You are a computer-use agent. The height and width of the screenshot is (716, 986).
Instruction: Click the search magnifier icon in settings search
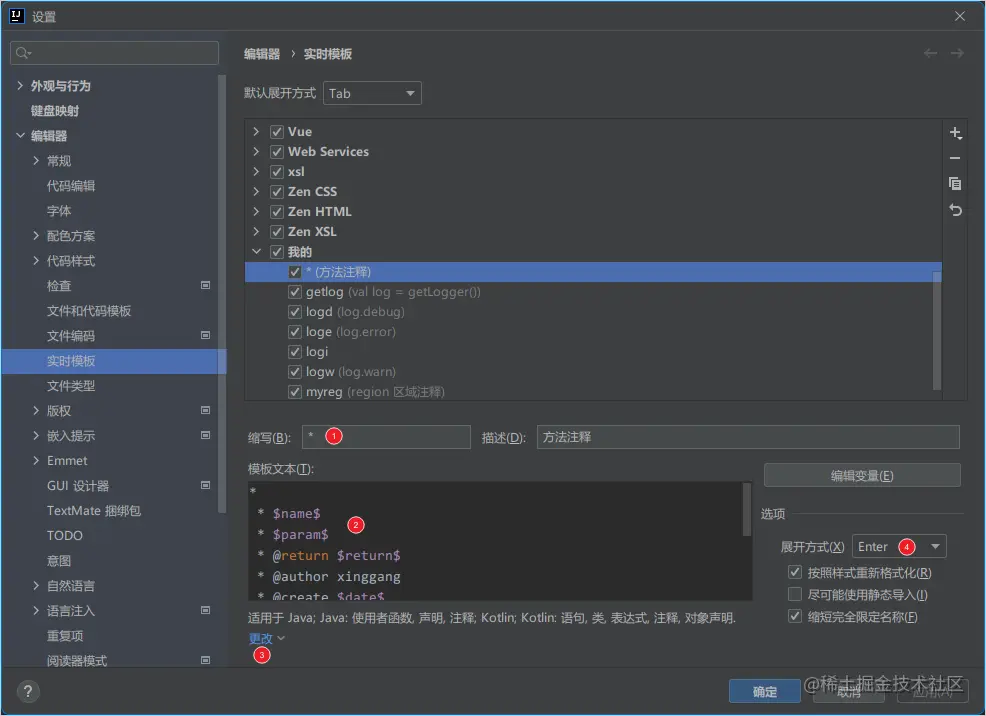[x=23, y=53]
